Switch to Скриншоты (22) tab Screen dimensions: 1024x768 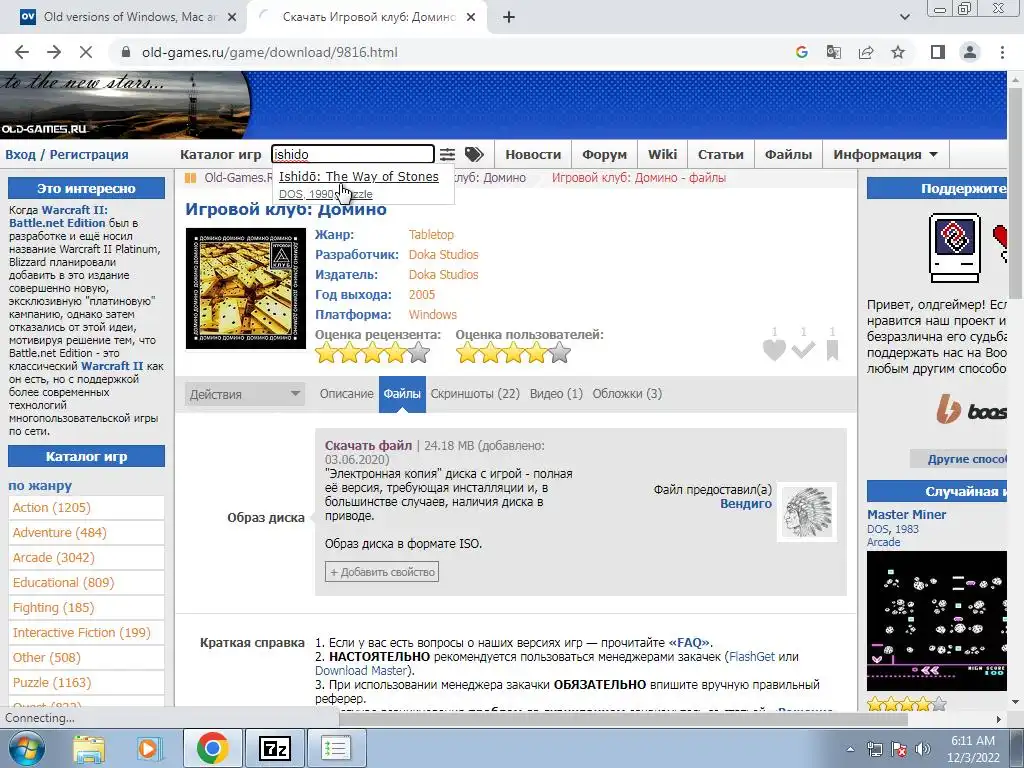click(475, 394)
